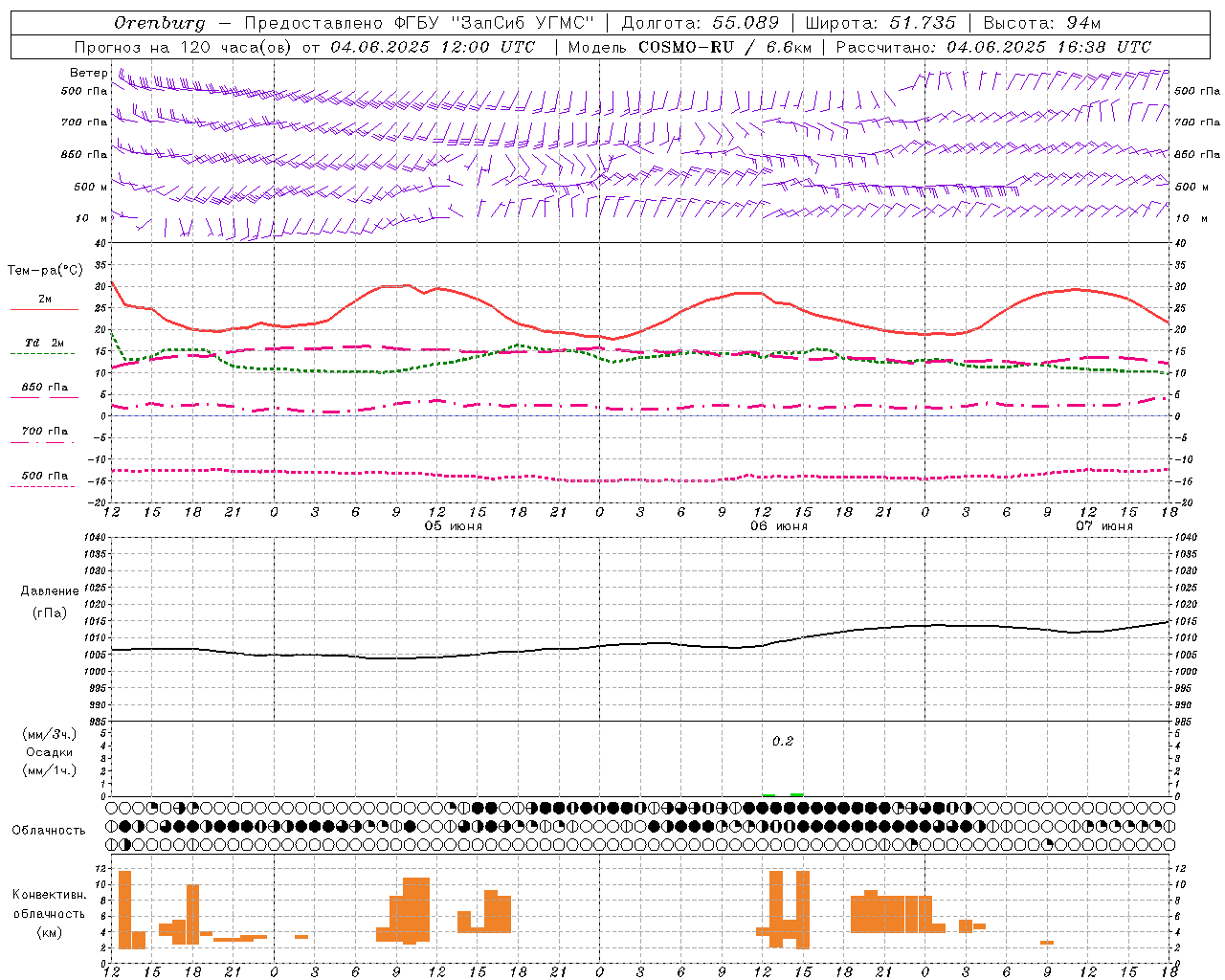Click the (км) convective cloud height unit
Viewport: 1225px width, 980px height.
[x=50, y=932]
